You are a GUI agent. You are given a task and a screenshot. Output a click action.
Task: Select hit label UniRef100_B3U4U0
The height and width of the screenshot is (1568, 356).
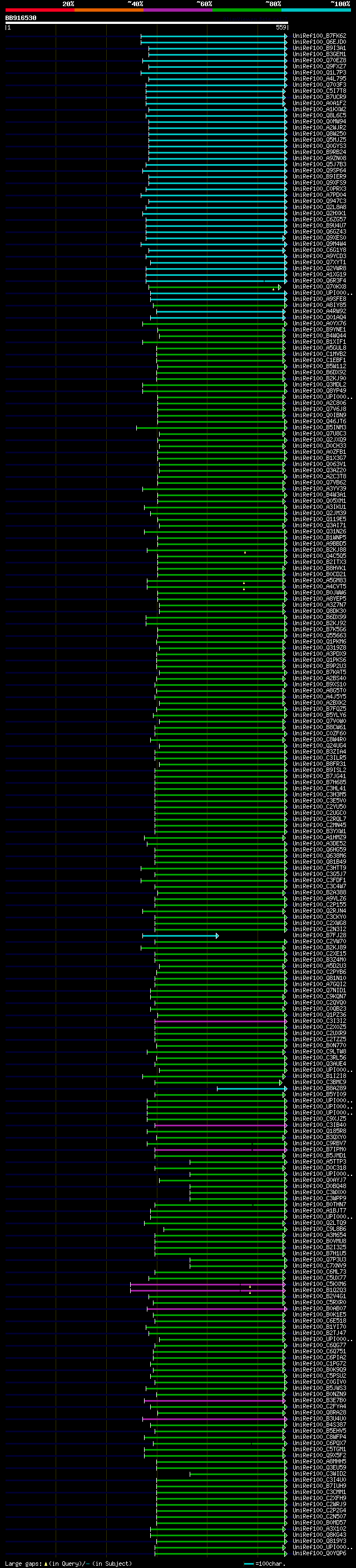[x=319, y=1419]
